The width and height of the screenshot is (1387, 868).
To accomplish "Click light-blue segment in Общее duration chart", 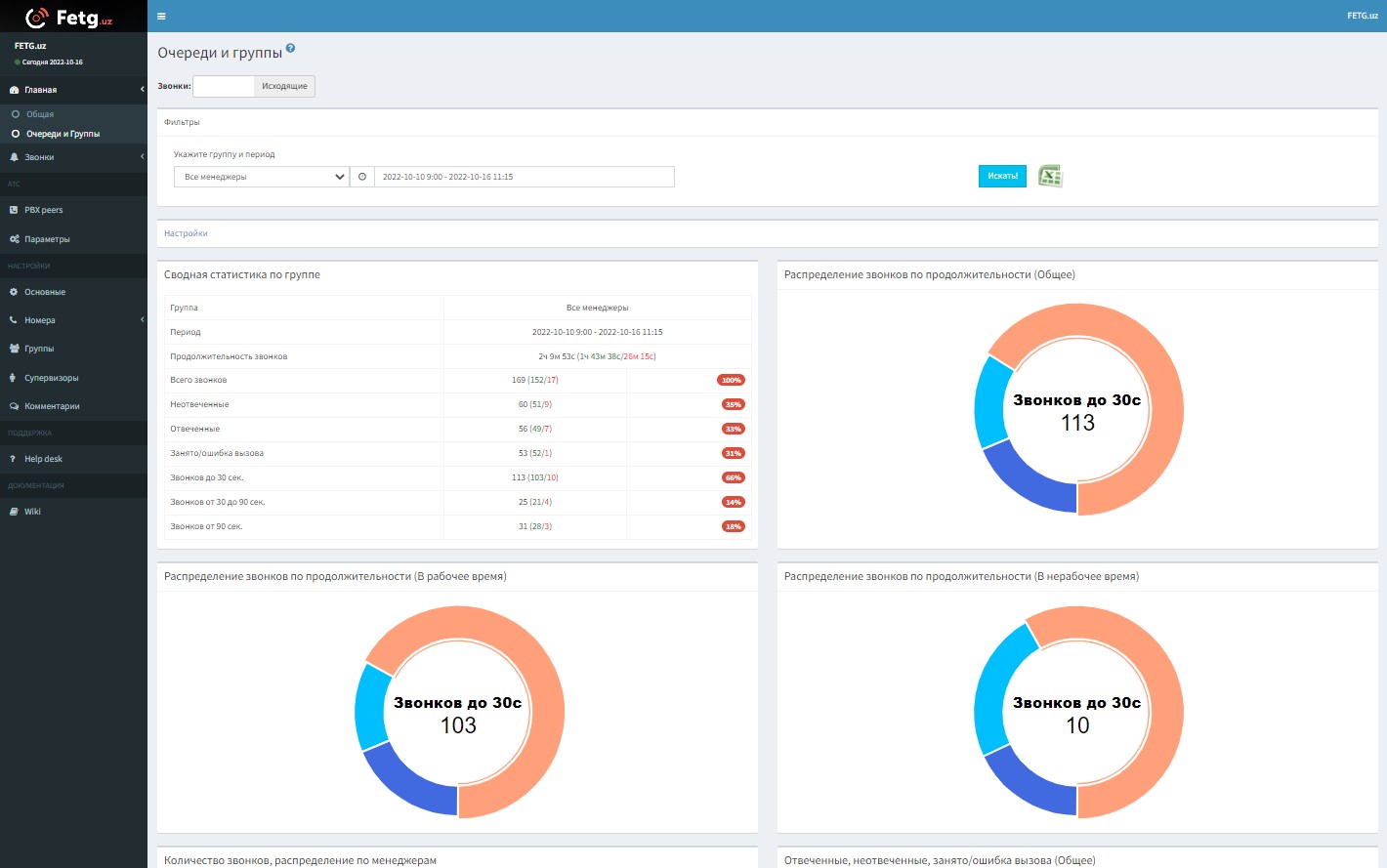I will pos(991,402).
